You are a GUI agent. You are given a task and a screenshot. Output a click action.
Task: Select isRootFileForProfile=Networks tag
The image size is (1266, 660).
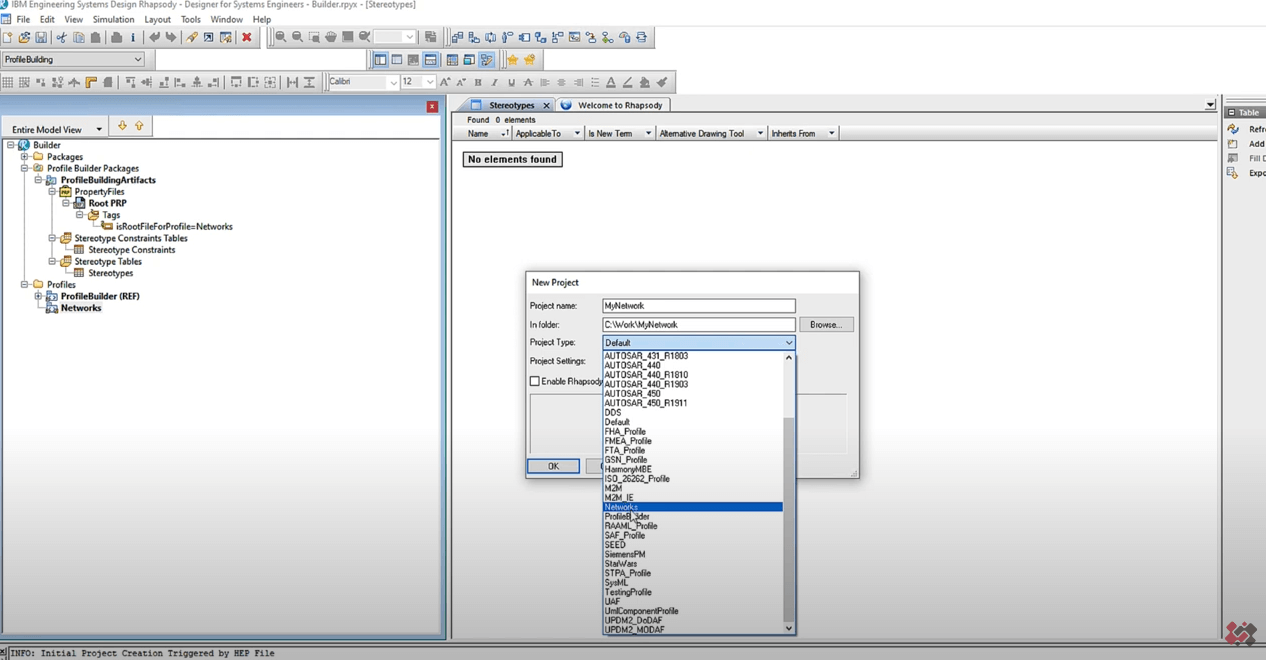pyautogui.click(x=174, y=227)
